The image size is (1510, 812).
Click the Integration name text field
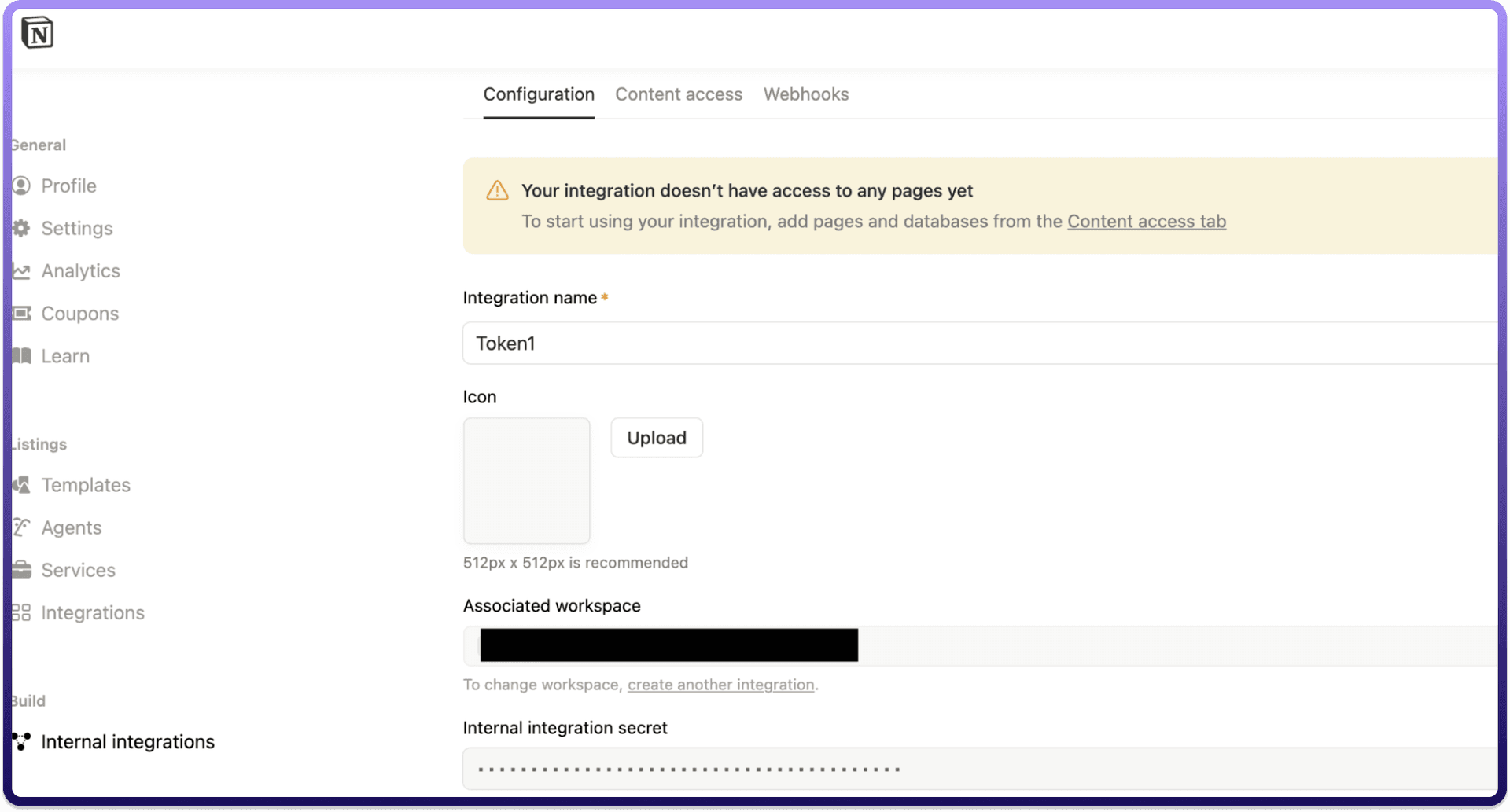click(x=975, y=344)
